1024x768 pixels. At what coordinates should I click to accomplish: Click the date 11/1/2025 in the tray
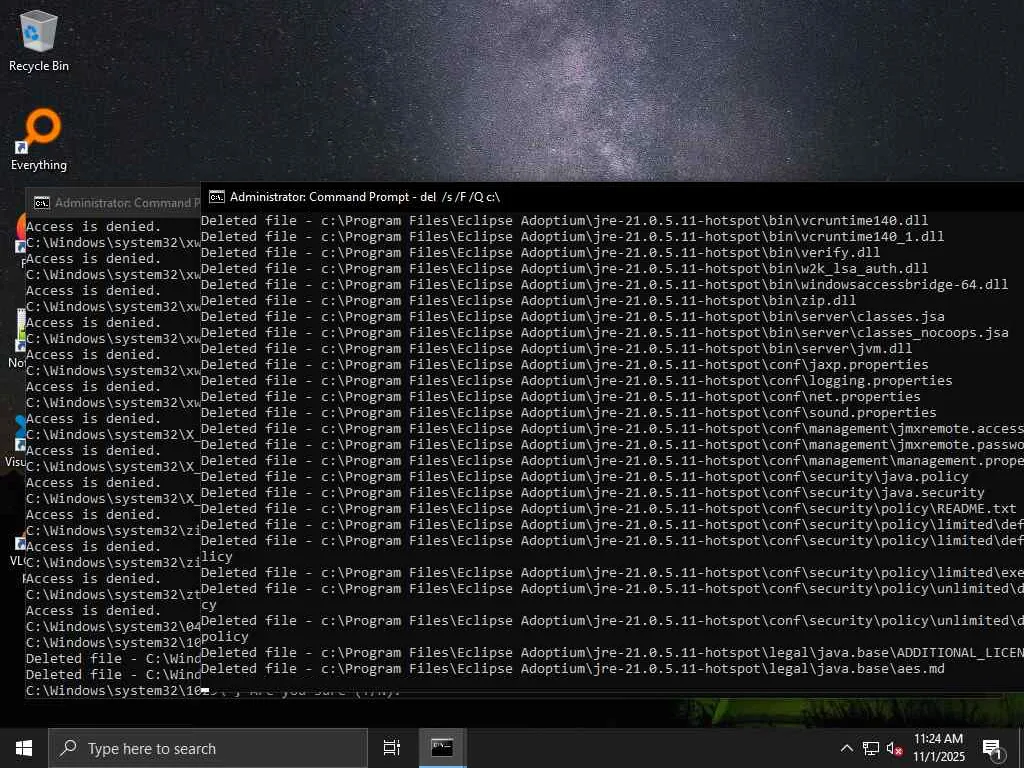tap(938, 757)
